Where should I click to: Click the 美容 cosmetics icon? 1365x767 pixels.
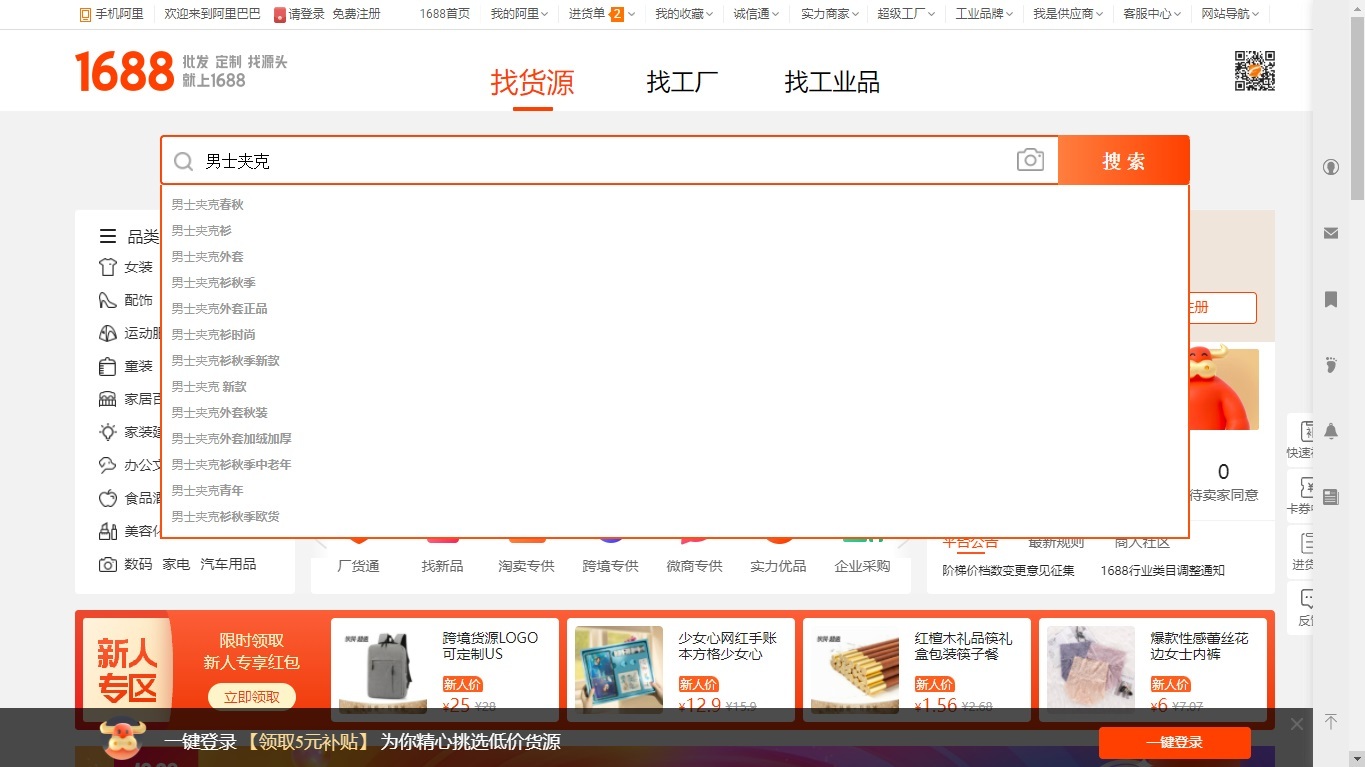(108, 531)
